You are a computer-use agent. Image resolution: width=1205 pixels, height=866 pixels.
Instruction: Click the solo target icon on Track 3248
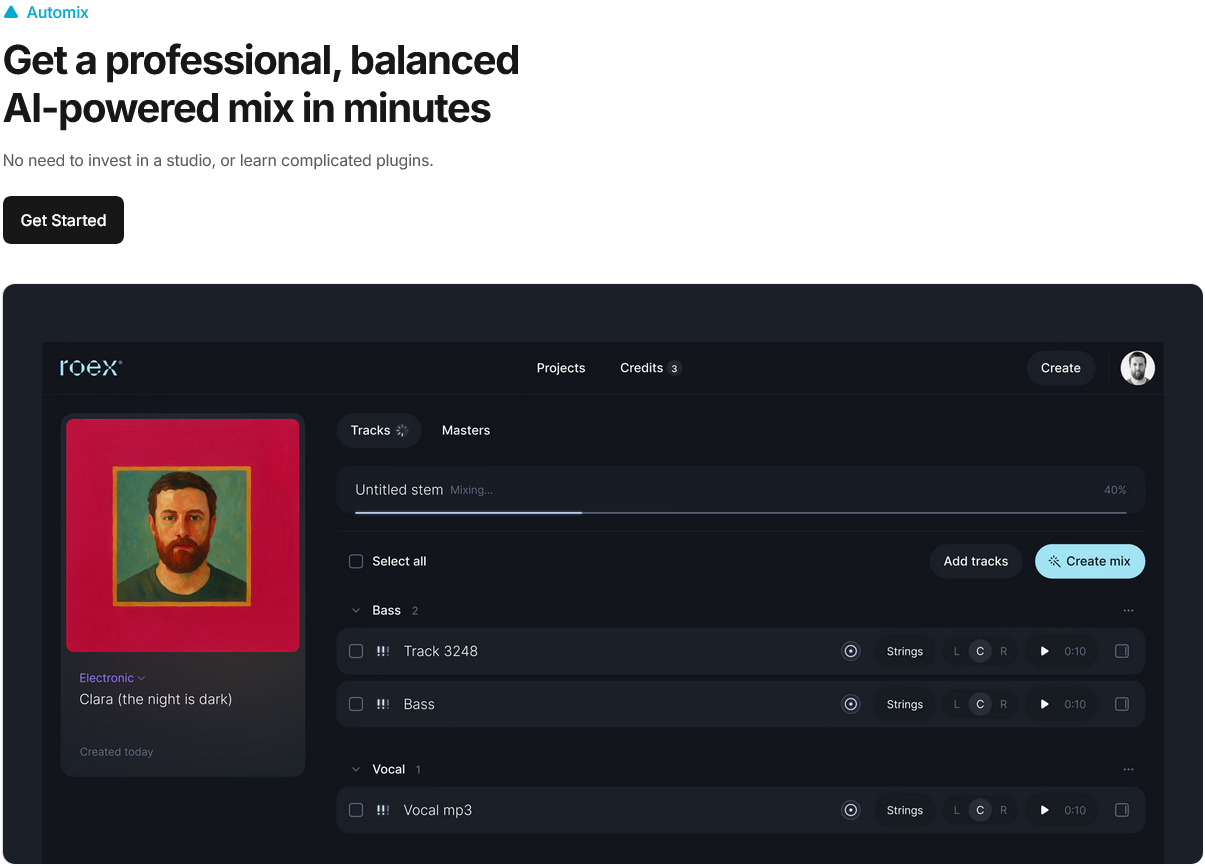(x=851, y=651)
